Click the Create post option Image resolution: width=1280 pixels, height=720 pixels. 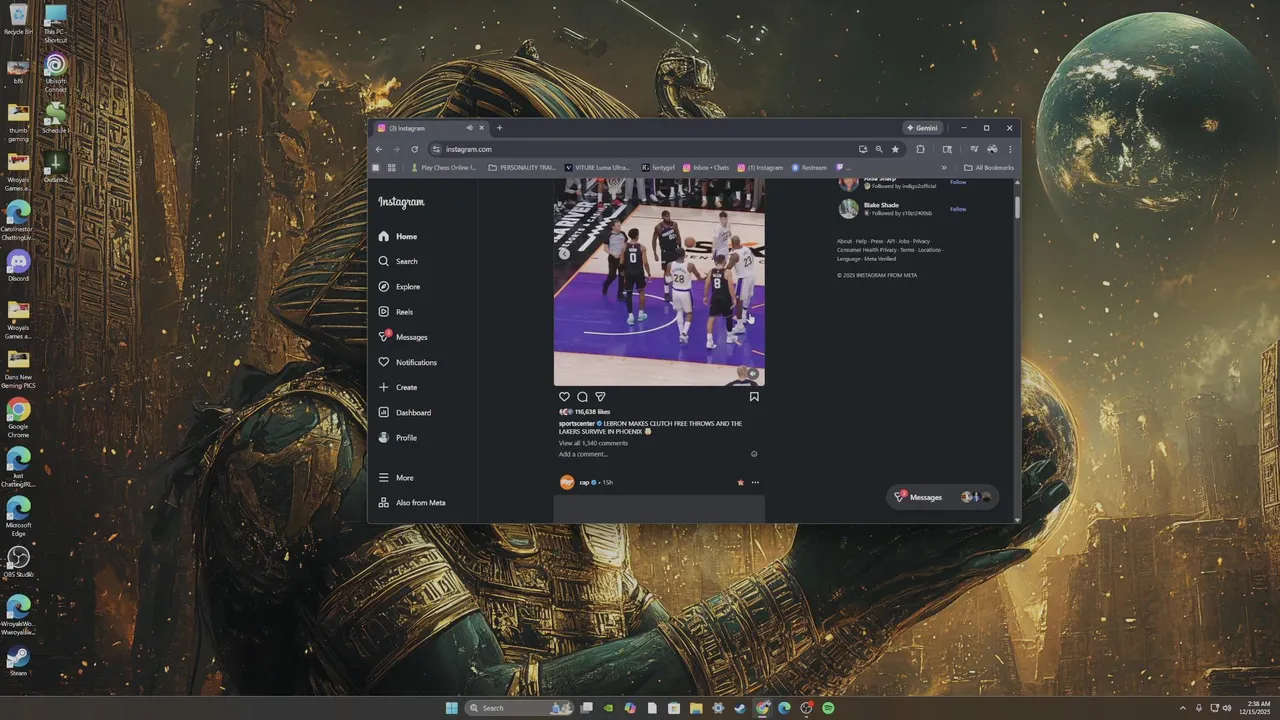pos(397,387)
